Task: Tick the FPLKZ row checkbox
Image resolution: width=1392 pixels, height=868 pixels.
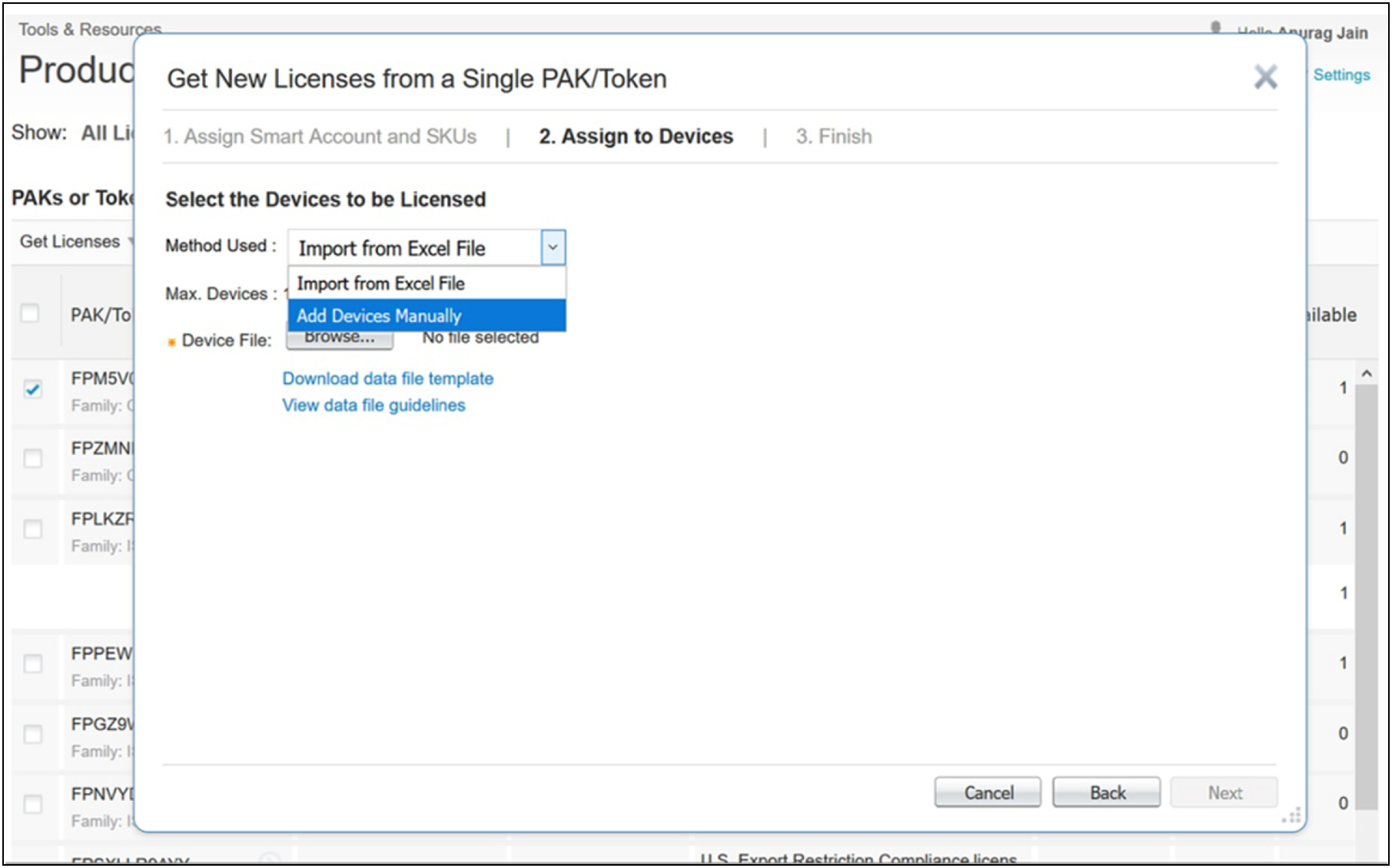Action: pyautogui.click(x=32, y=529)
